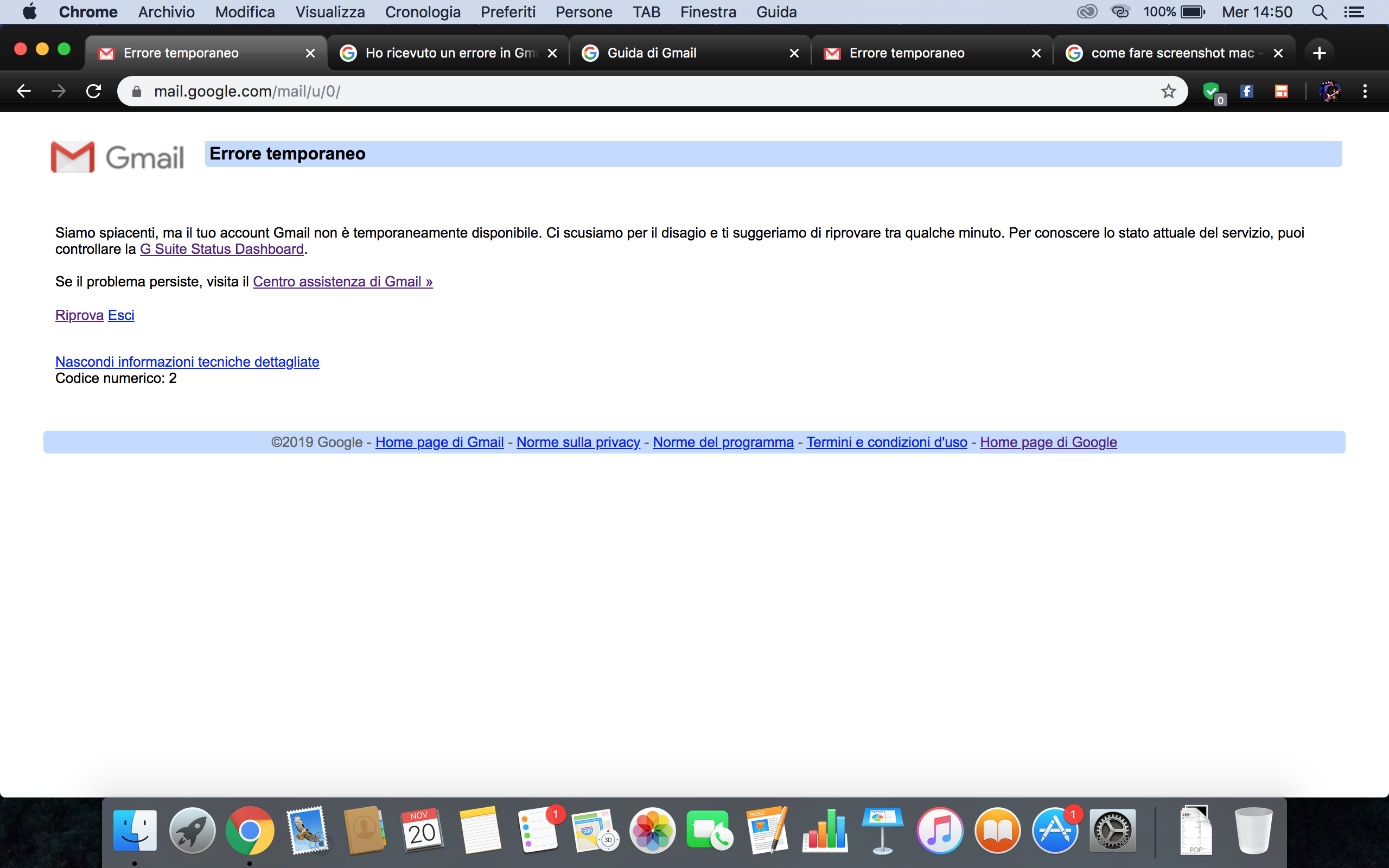The height and width of the screenshot is (868, 1389).
Task: Open the Preferiti menu
Action: point(507,12)
